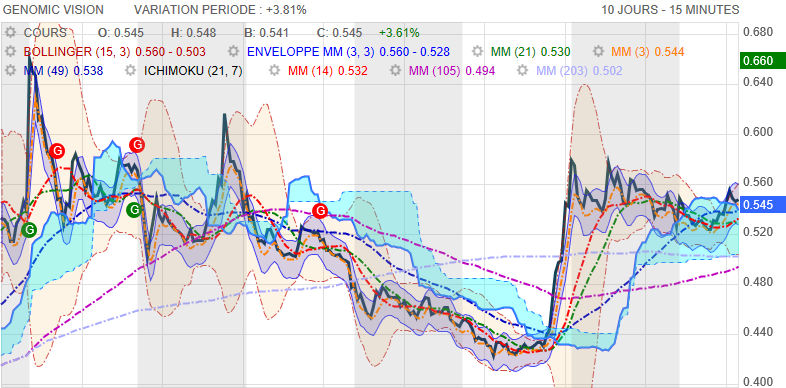Image resolution: width=786 pixels, height=388 pixels.
Task: Open settings gear for COURS indicator
Action: click(x=10, y=33)
